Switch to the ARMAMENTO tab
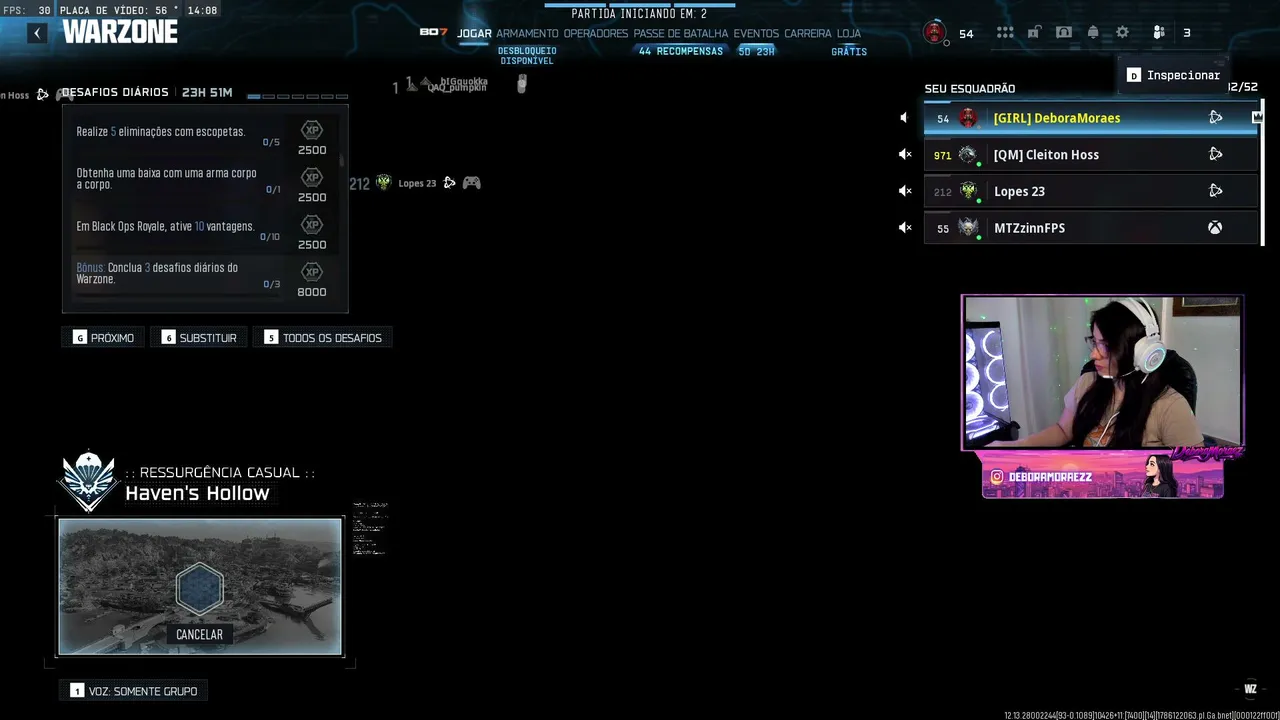The height and width of the screenshot is (720, 1280). coord(527,33)
